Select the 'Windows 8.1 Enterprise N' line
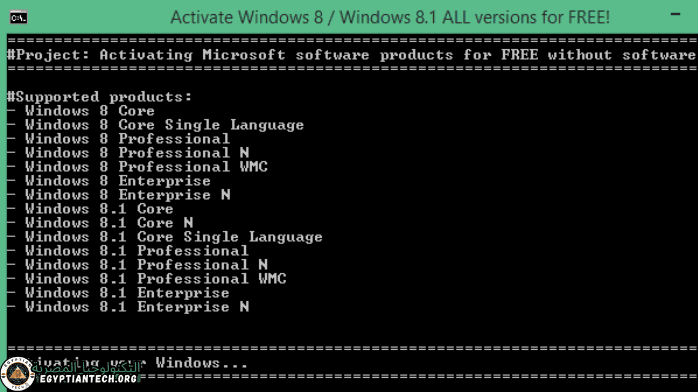 point(128,307)
